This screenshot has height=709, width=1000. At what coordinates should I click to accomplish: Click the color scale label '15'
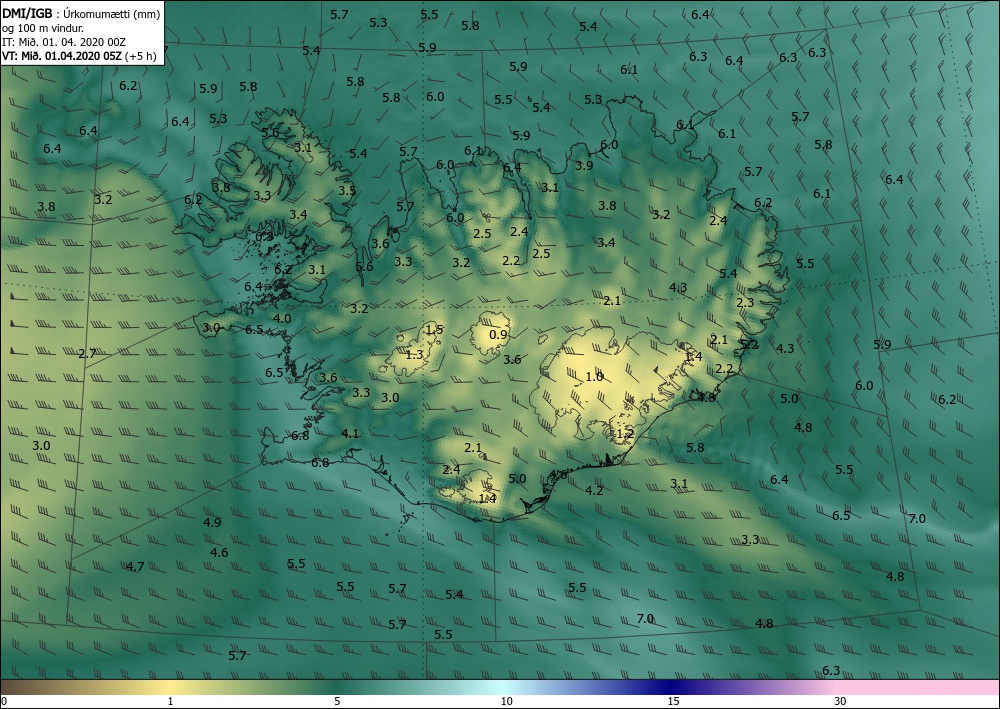pos(673,702)
